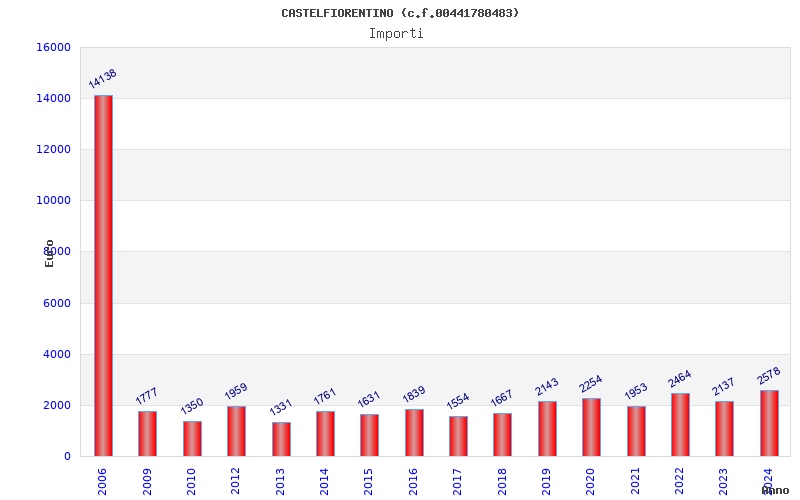This screenshot has width=800, height=500.
Task: Click the y-axis tick label 2000
Action: coord(56,405)
